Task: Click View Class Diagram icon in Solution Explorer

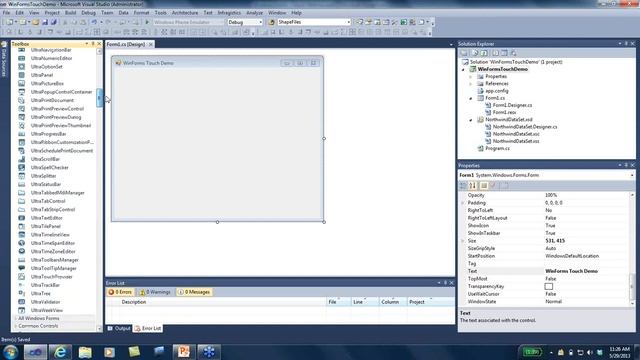Action: (513, 53)
